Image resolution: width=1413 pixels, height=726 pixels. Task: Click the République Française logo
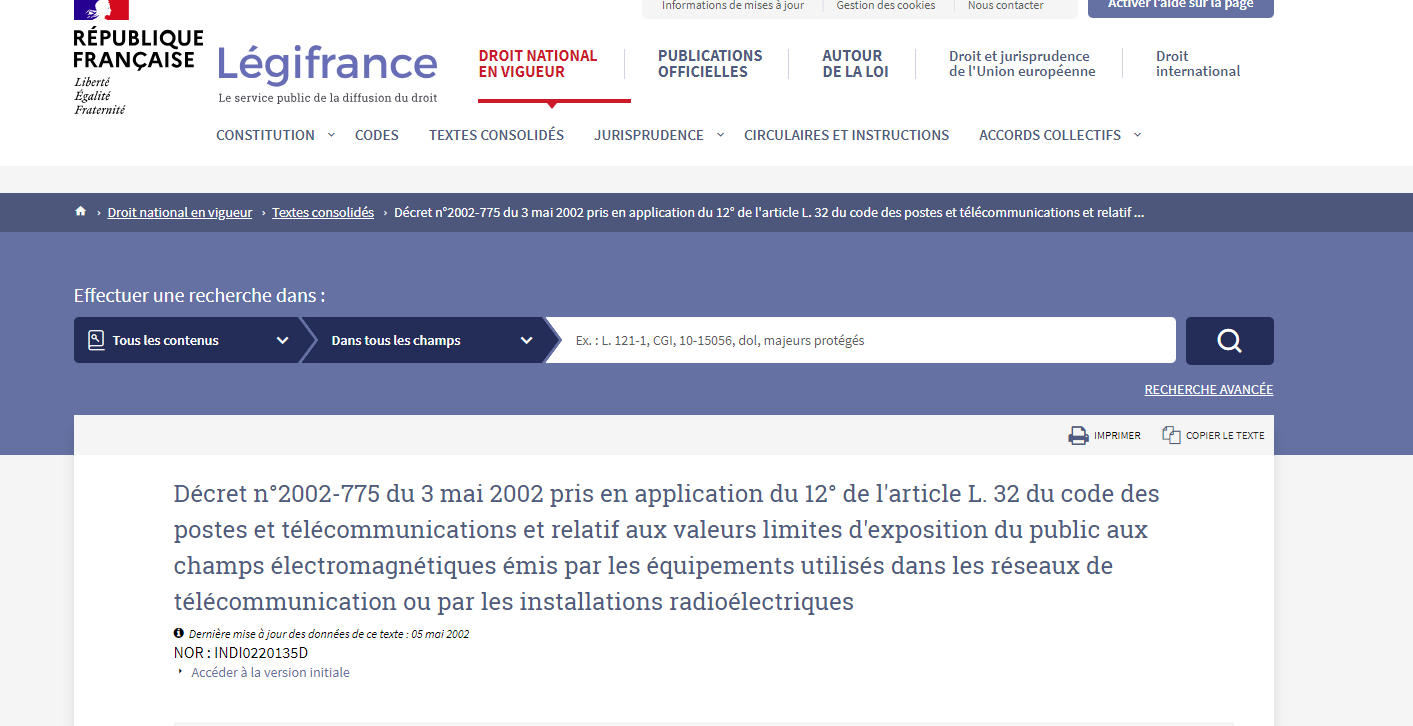pos(136,60)
